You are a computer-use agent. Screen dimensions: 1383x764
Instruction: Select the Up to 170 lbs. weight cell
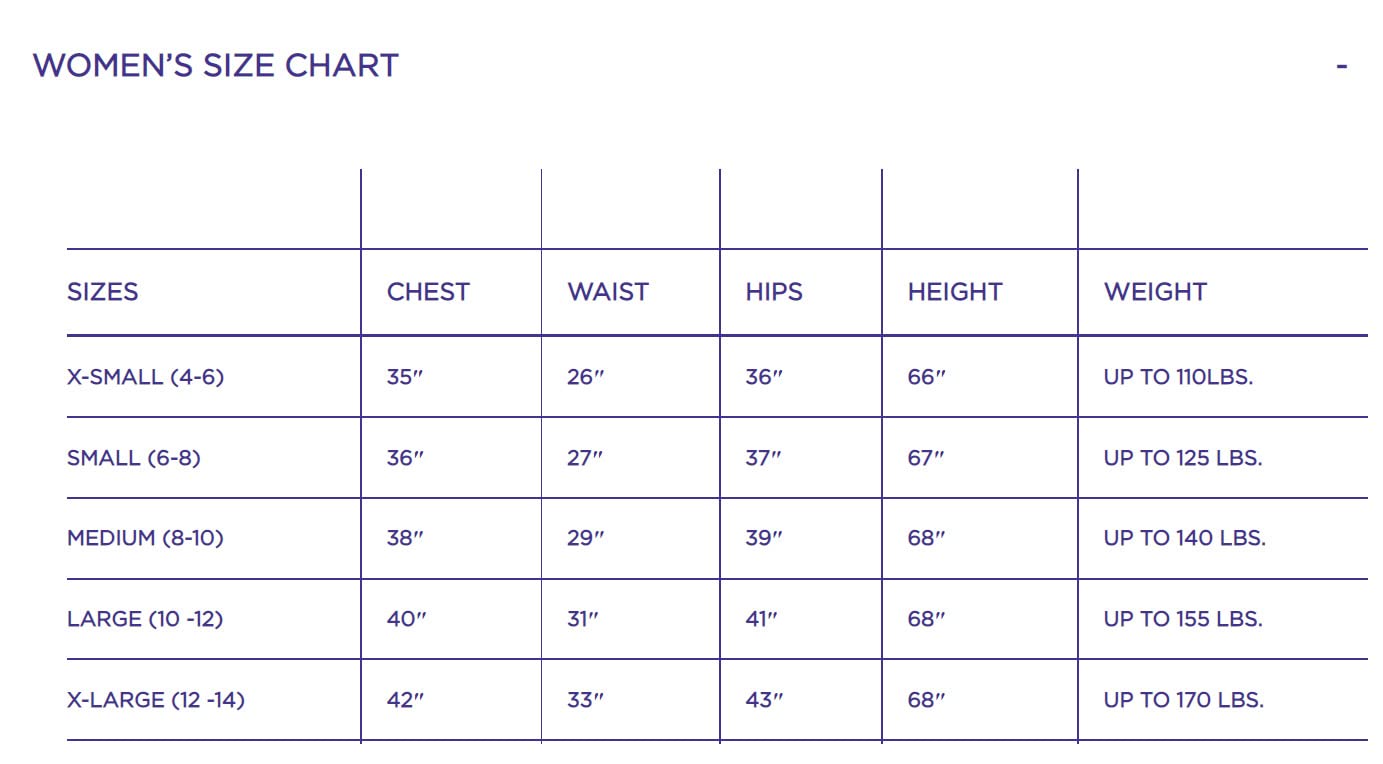(1184, 700)
